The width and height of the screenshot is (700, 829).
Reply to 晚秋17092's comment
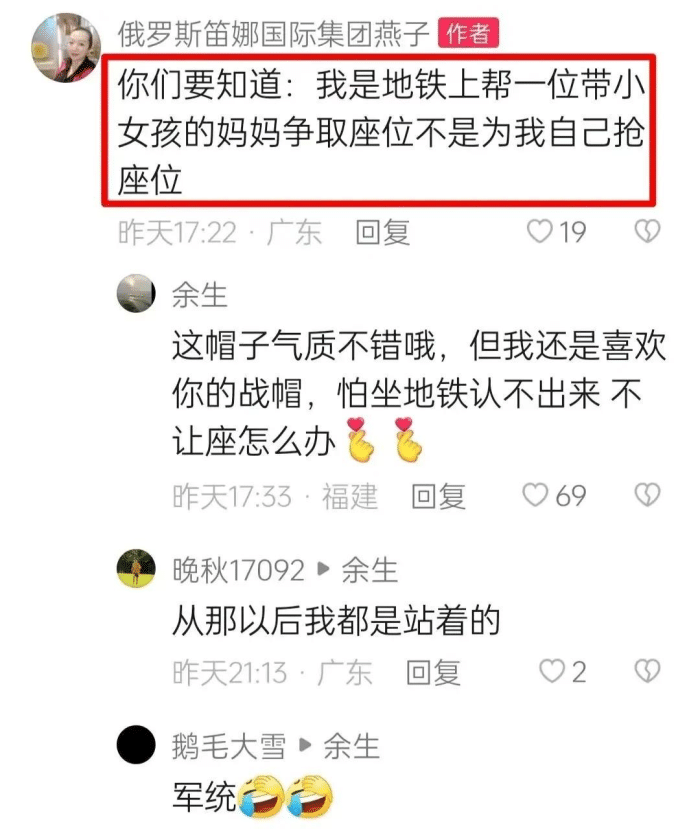pos(434,673)
